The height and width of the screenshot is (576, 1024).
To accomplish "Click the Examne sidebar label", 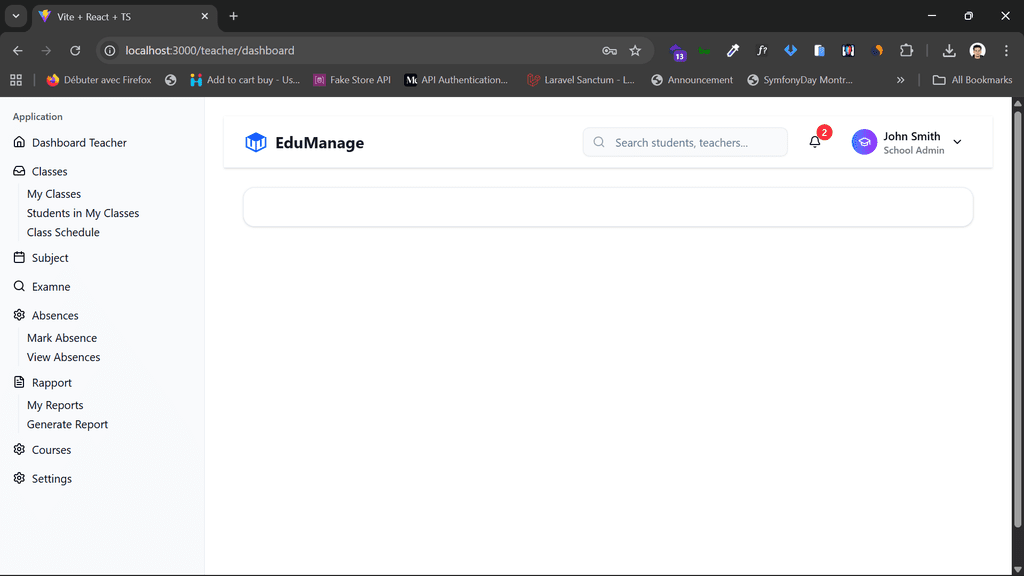I will pyautogui.click(x=51, y=287).
